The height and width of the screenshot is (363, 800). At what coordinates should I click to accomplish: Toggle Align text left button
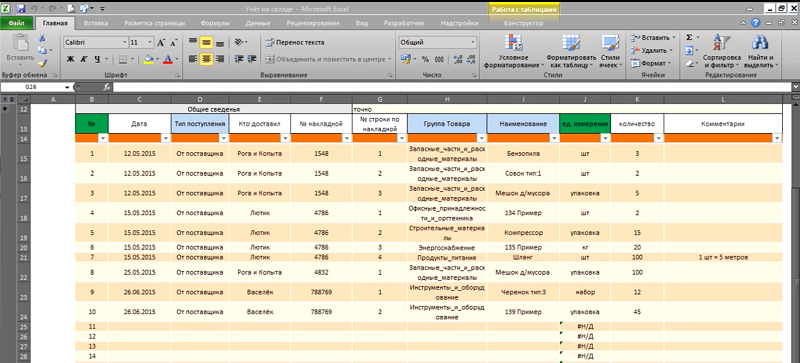pyautogui.click(x=193, y=59)
